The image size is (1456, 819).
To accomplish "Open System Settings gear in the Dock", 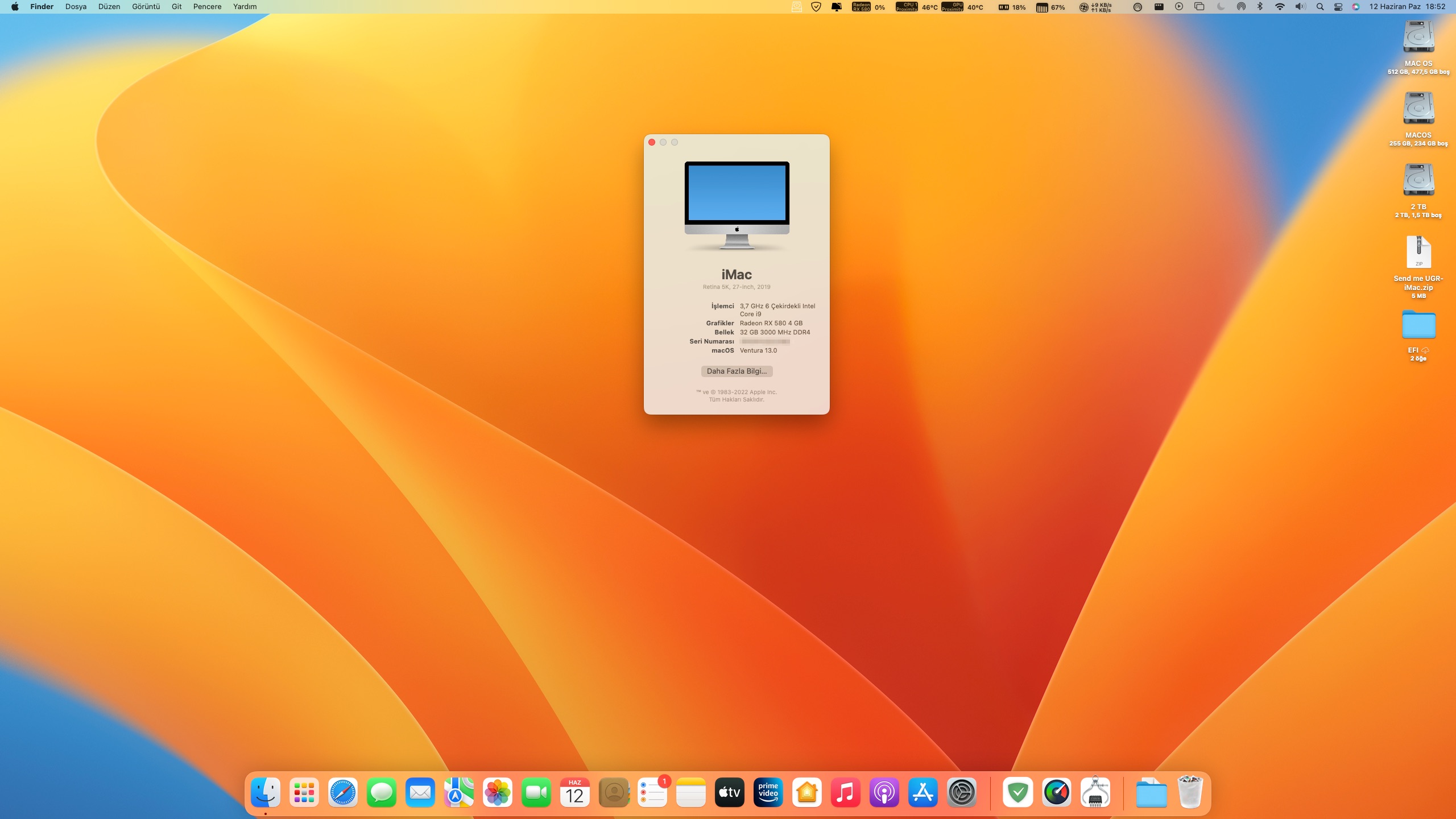I will (962, 792).
